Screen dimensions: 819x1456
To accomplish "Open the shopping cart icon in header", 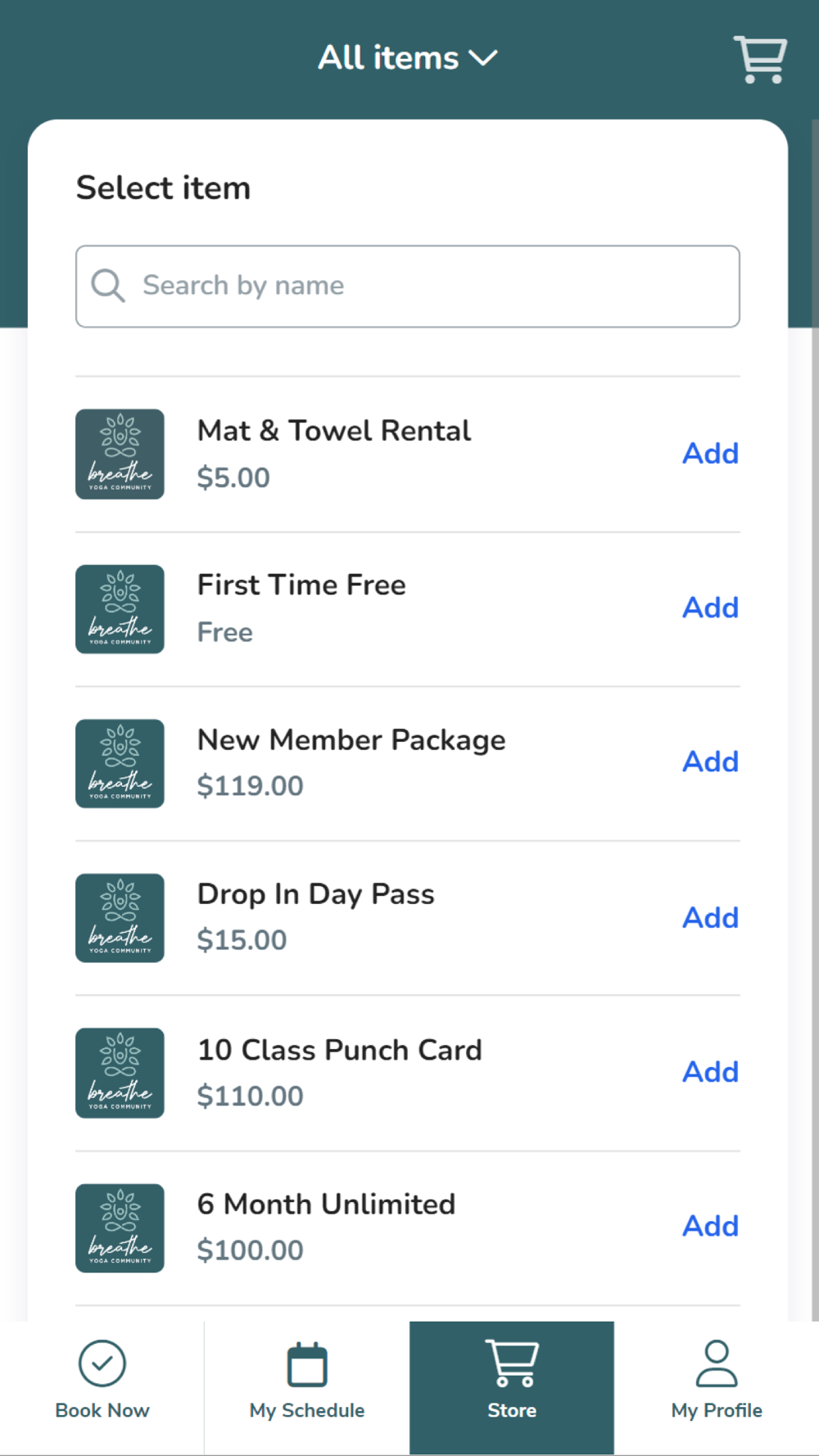I will pyautogui.click(x=759, y=59).
